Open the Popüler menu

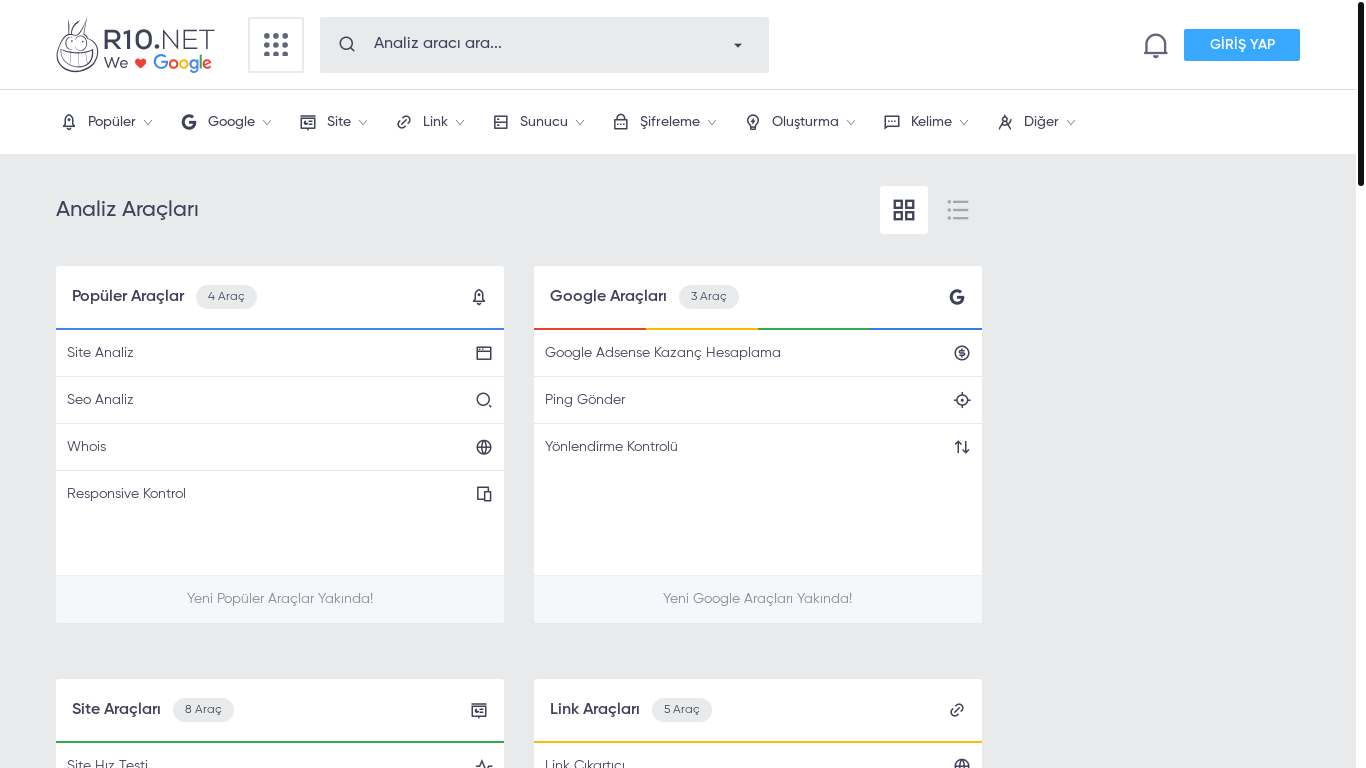[107, 122]
